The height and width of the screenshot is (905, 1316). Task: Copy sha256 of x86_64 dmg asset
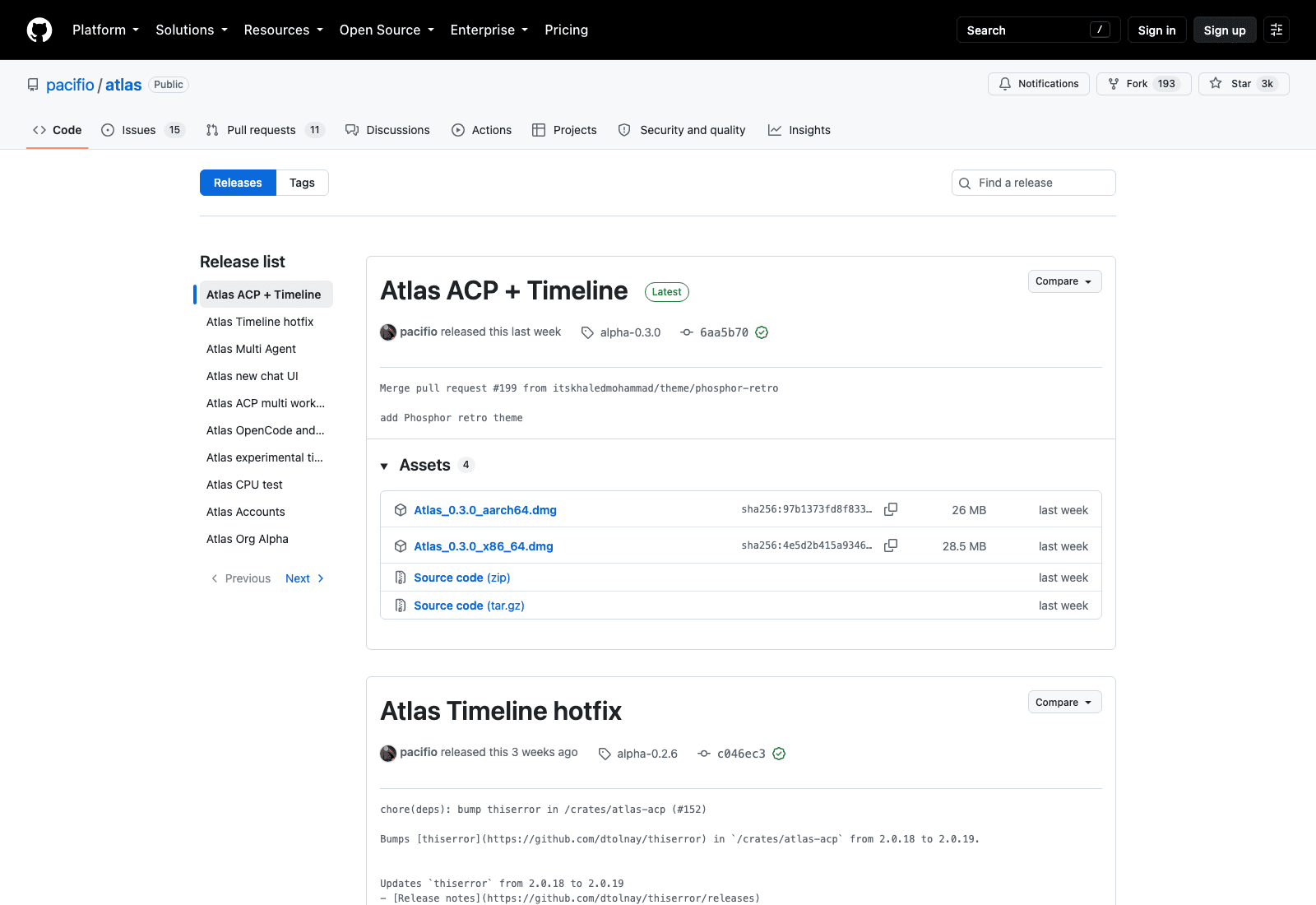tap(891, 545)
